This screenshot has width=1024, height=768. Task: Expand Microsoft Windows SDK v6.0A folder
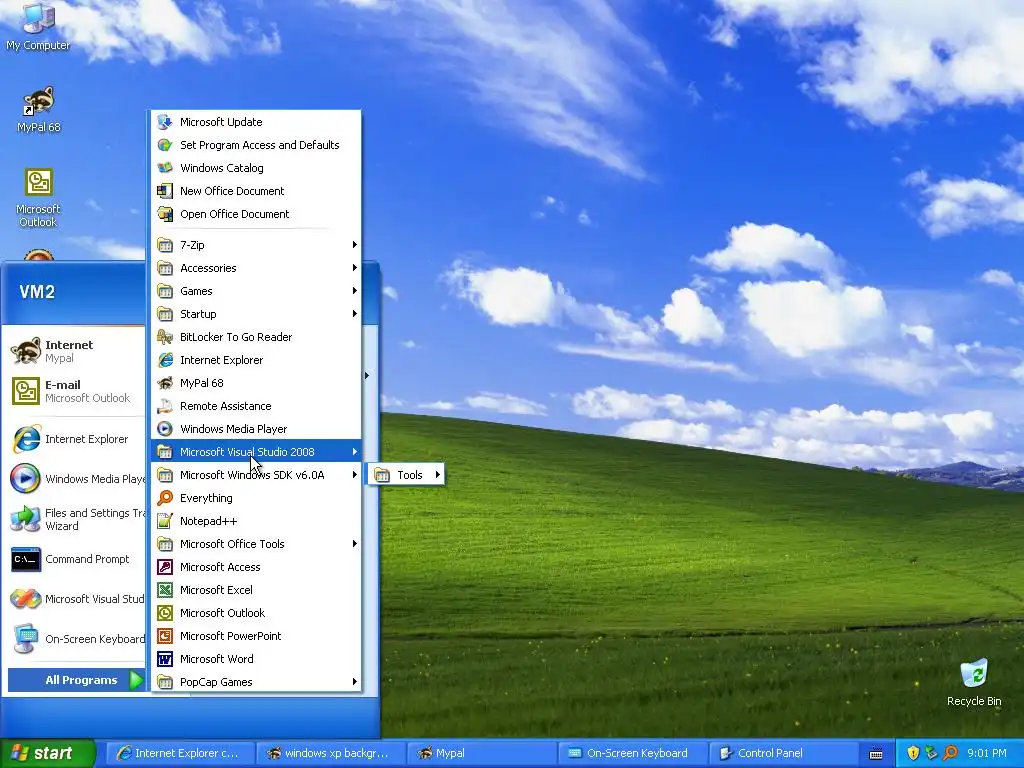pos(256,475)
